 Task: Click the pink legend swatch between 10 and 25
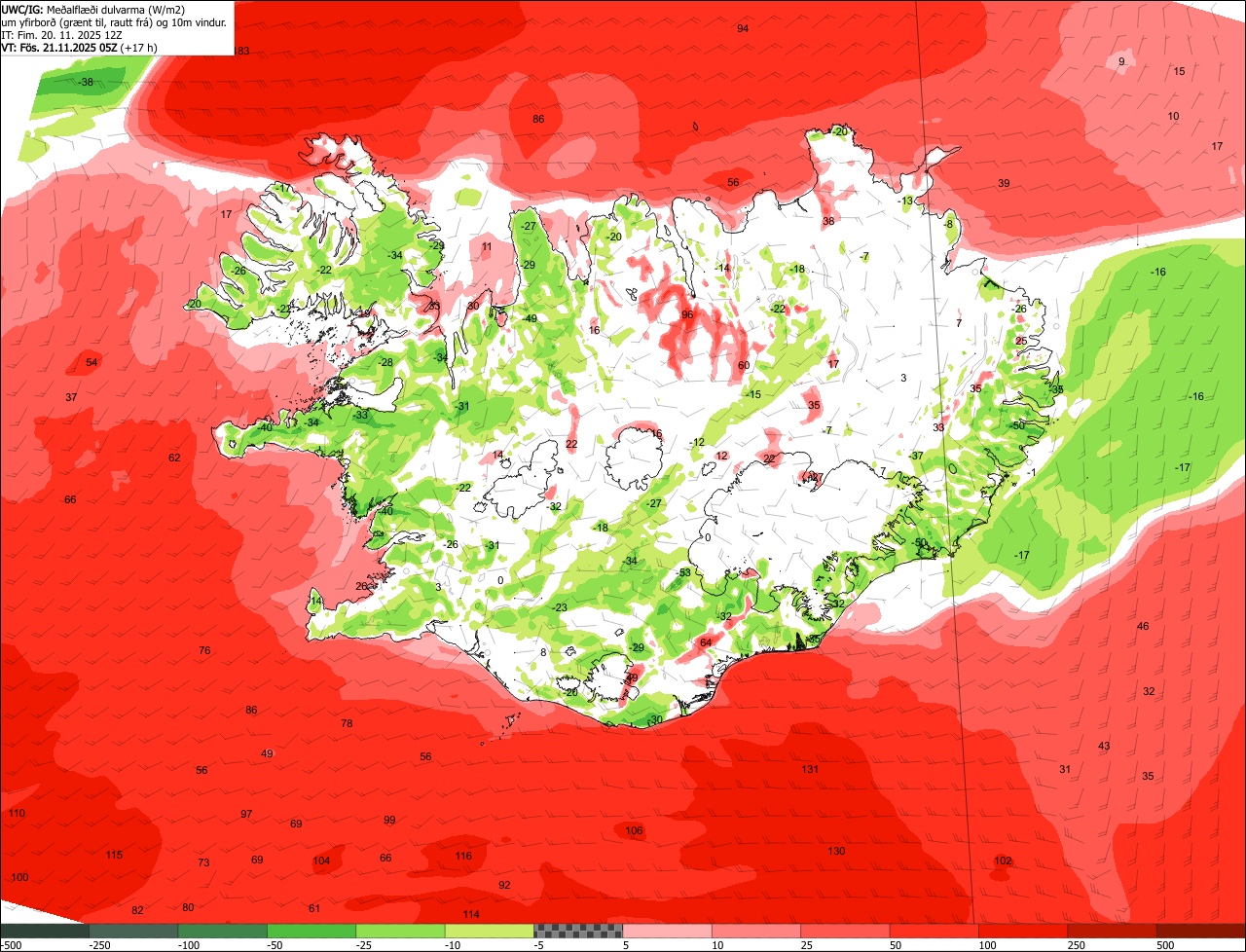pyautogui.click(x=755, y=931)
